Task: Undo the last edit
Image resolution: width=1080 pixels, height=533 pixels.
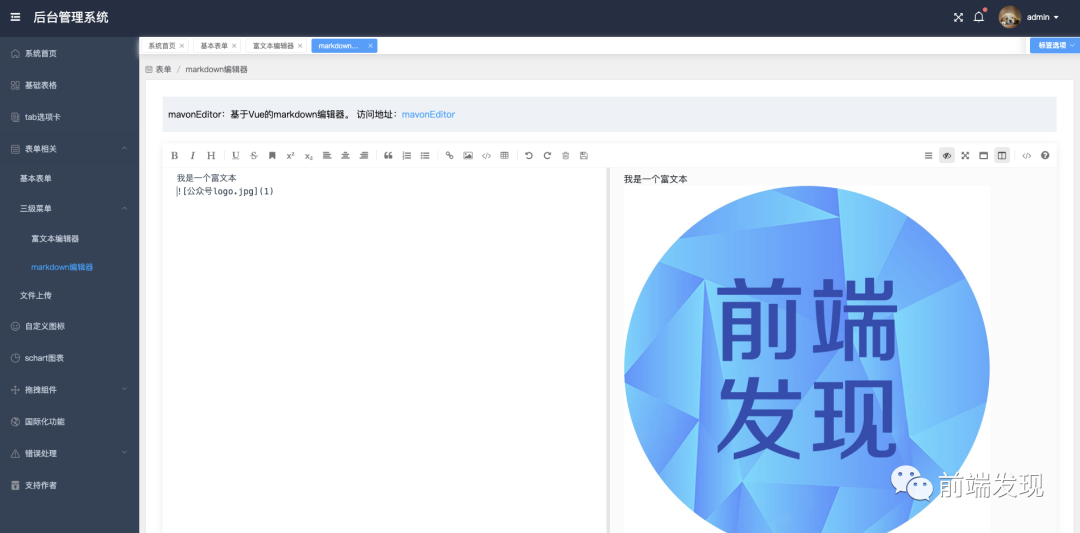Action: click(529, 156)
